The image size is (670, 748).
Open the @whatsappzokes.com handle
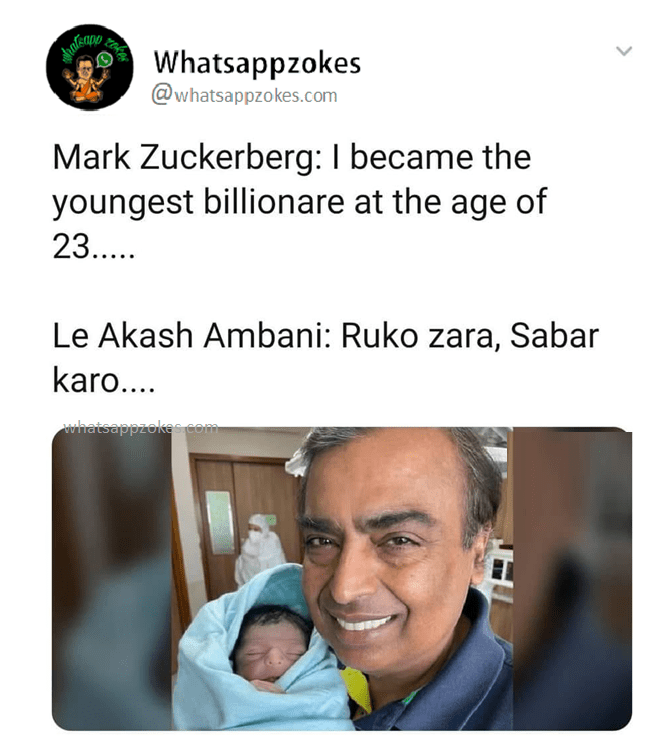[x=244, y=96]
